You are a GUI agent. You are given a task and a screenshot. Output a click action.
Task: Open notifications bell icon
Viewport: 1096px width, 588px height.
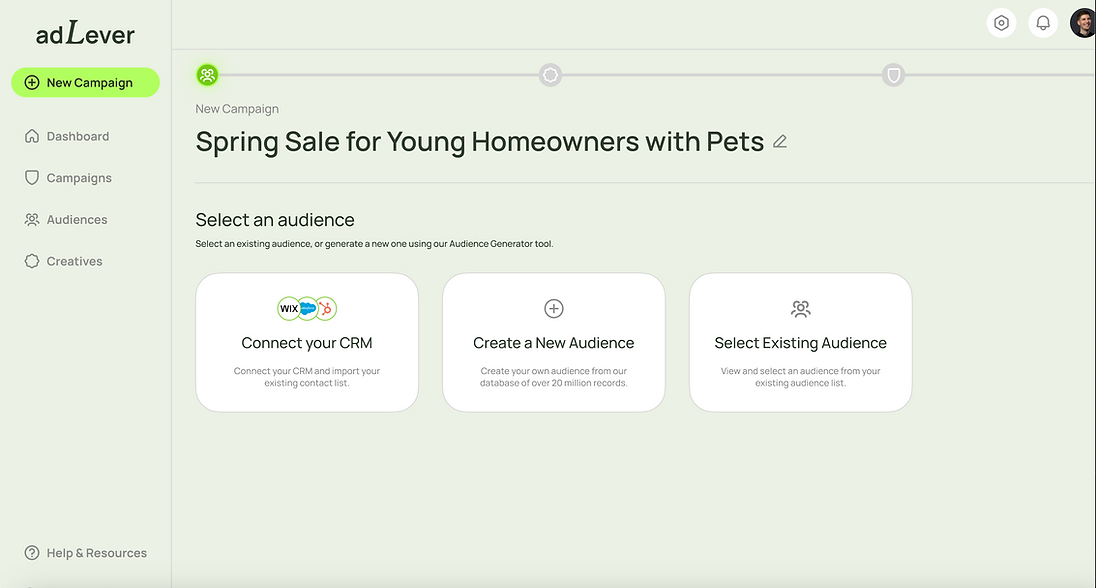pos(1043,23)
